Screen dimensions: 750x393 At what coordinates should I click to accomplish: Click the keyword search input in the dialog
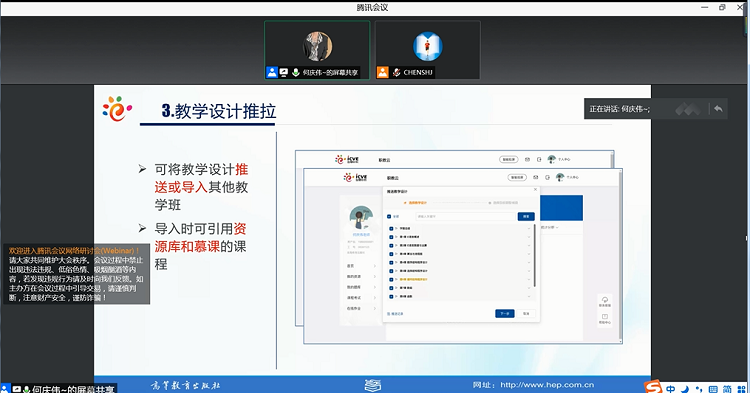465,217
